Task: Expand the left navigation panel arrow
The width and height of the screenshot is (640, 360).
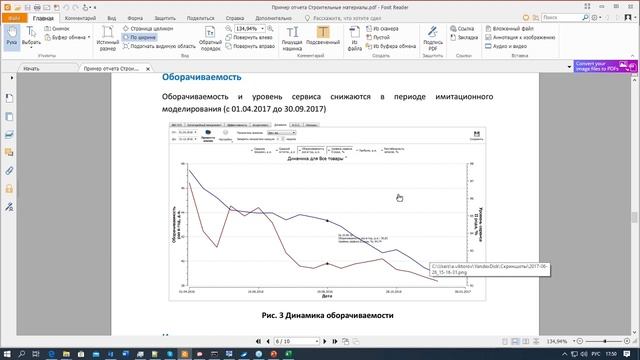Action: (x=12, y=78)
